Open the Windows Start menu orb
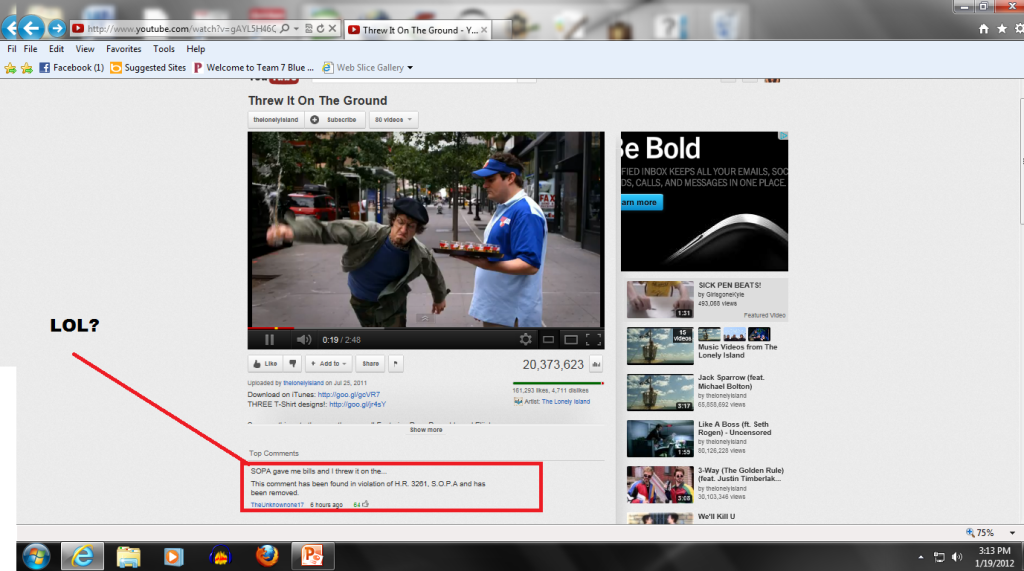The height and width of the screenshot is (571, 1024). [36, 557]
